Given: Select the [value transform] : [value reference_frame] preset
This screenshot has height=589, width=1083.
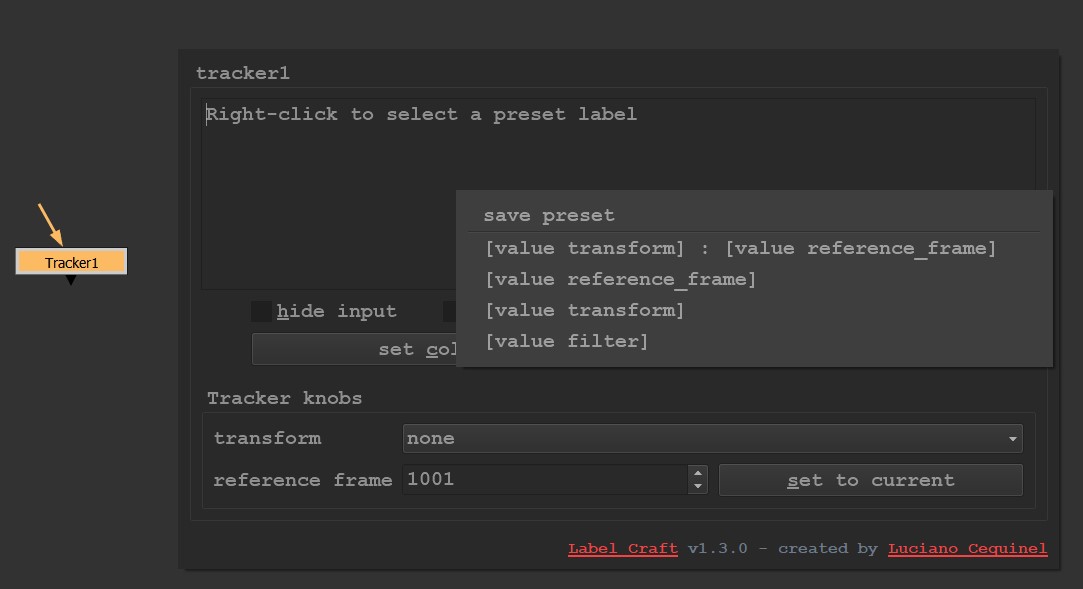Looking at the screenshot, I should click(x=740, y=248).
